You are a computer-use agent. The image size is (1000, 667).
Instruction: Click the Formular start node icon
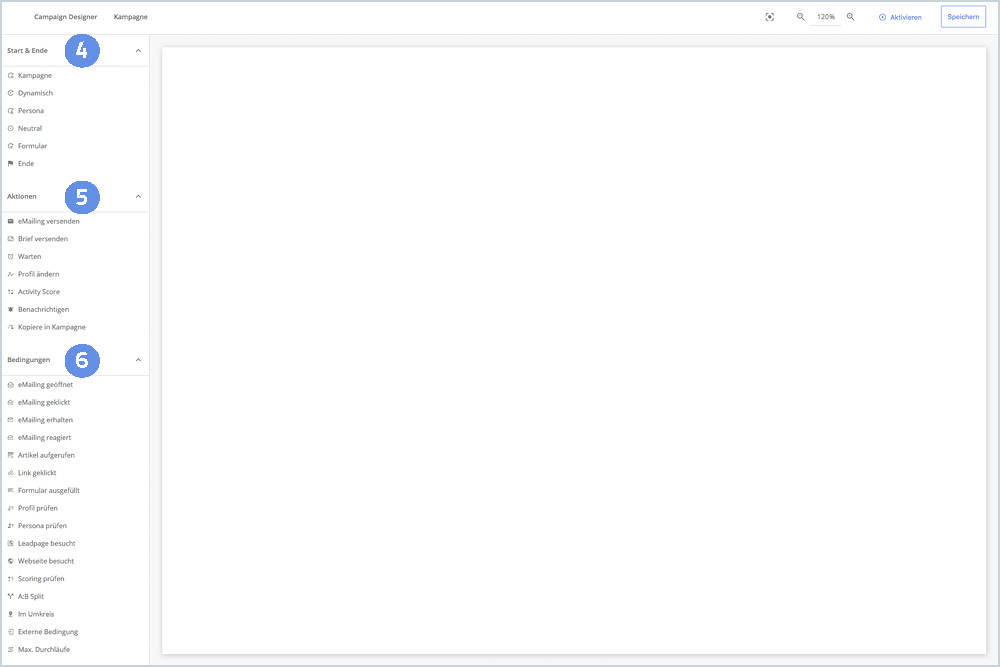point(10,146)
